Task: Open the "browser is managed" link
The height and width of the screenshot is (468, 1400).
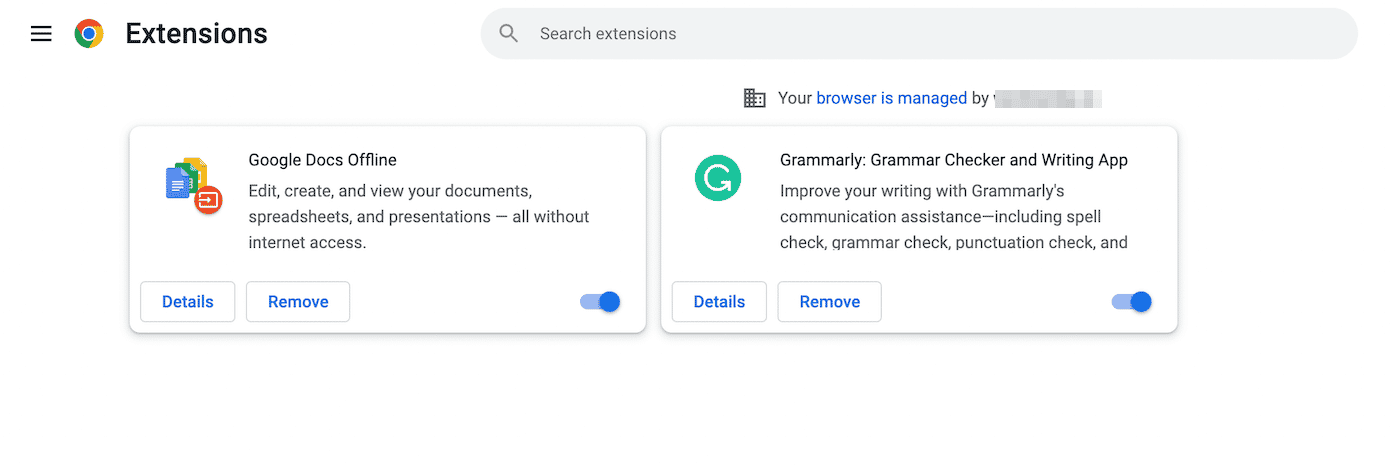Action: [891, 98]
